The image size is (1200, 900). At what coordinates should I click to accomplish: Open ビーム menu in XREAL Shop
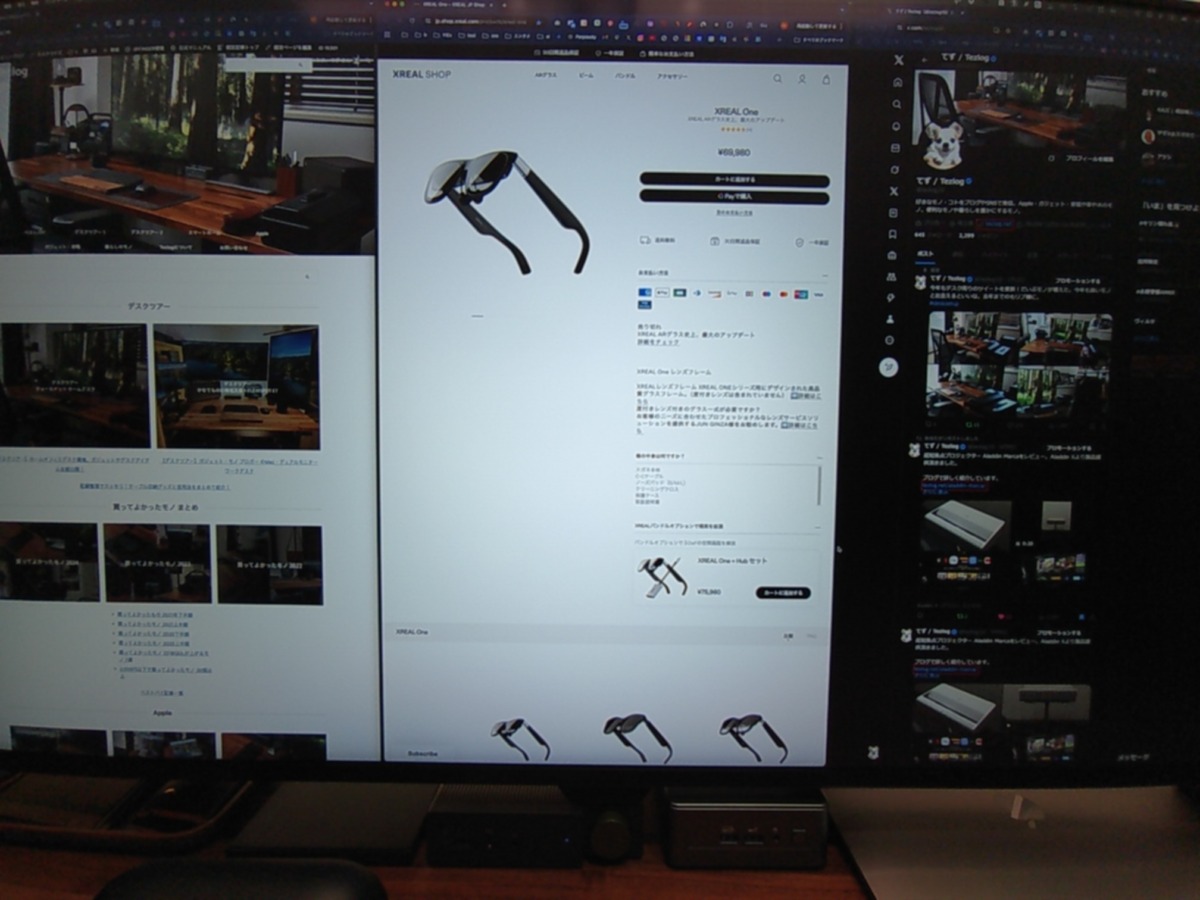click(586, 76)
